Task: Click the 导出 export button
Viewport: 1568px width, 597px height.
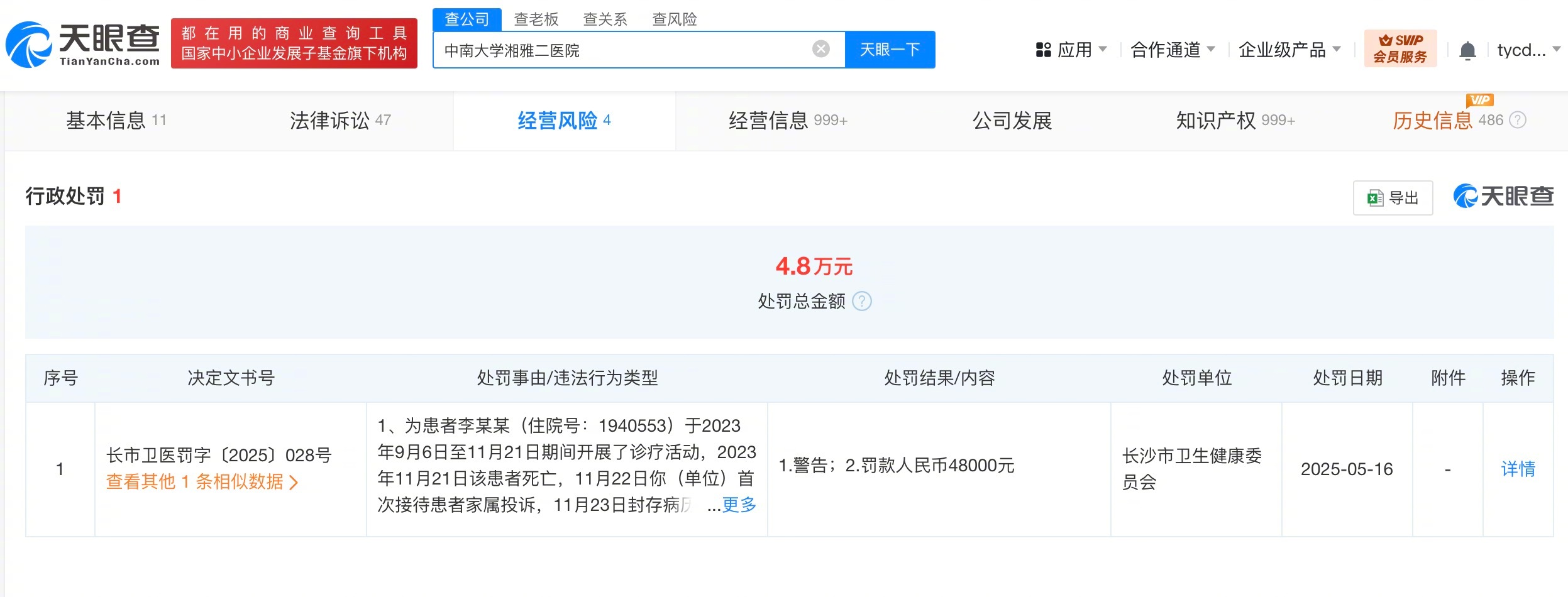Action: pyautogui.click(x=1393, y=198)
